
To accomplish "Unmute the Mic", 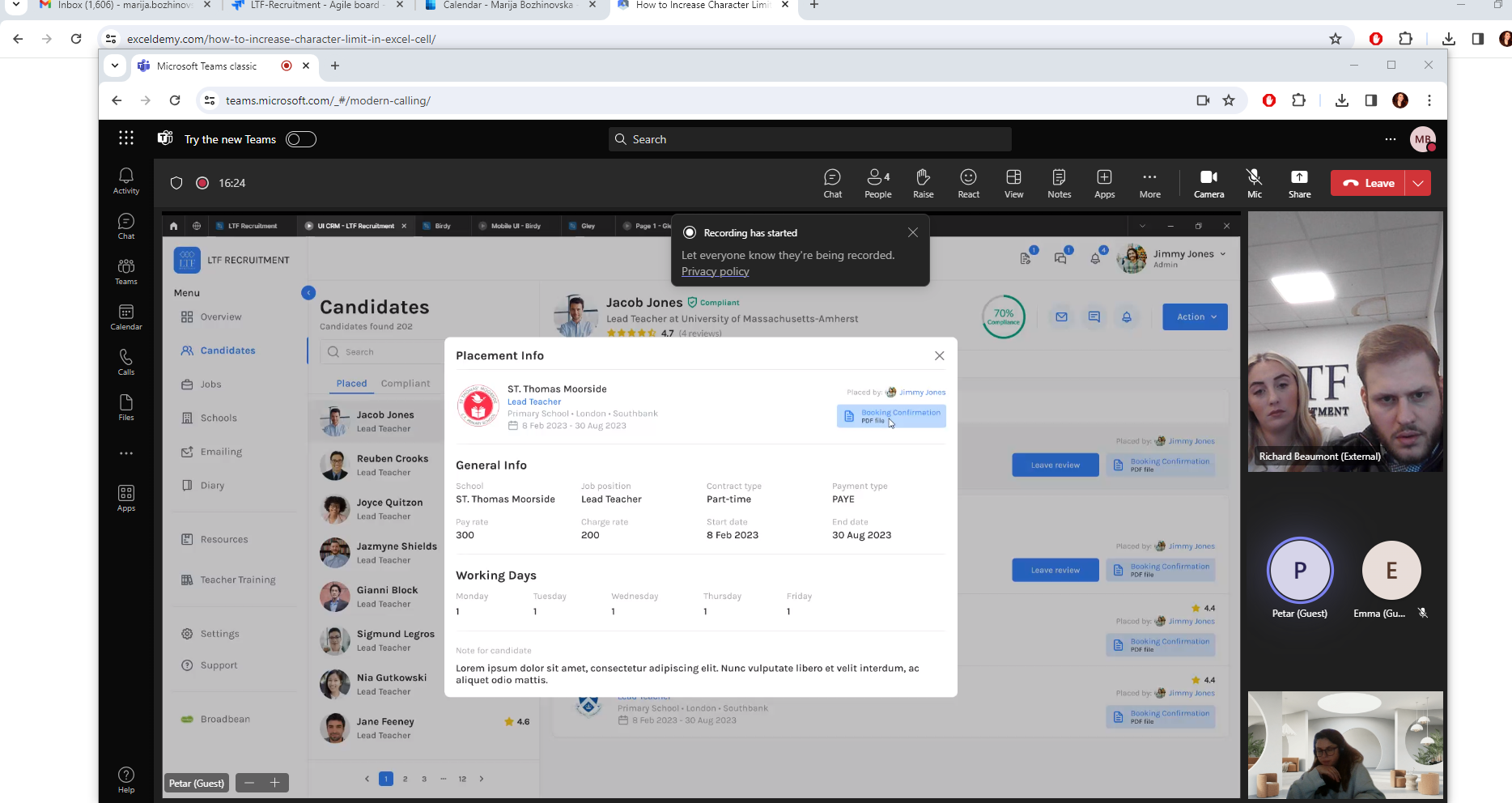I will [1254, 184].
